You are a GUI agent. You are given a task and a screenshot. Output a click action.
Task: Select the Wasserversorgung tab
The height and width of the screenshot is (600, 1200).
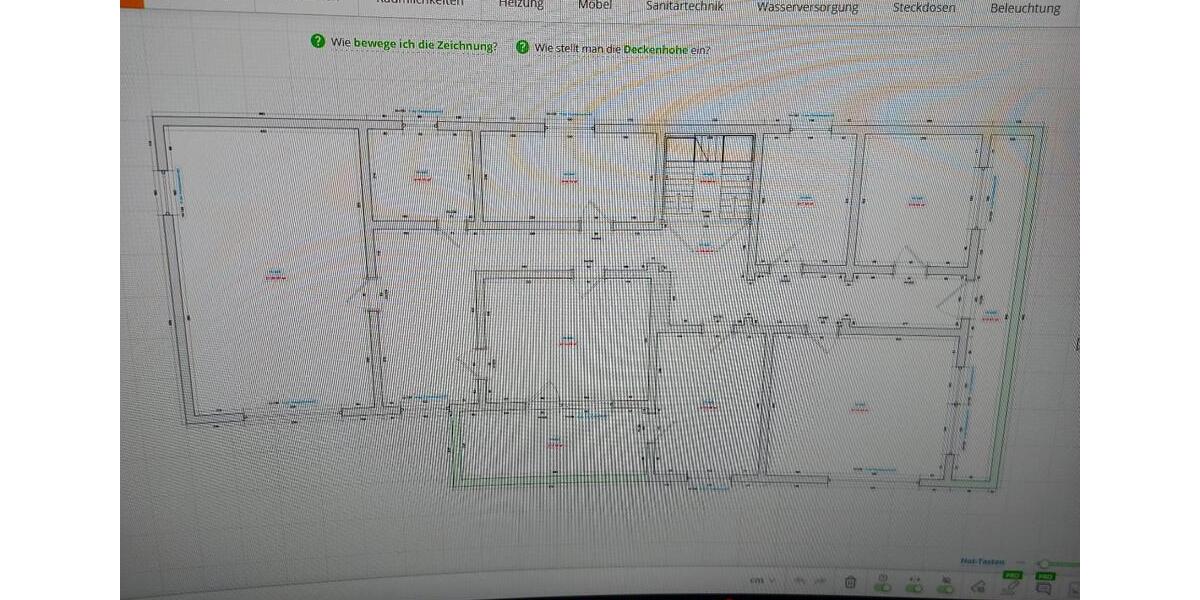(x=808, y=7)
